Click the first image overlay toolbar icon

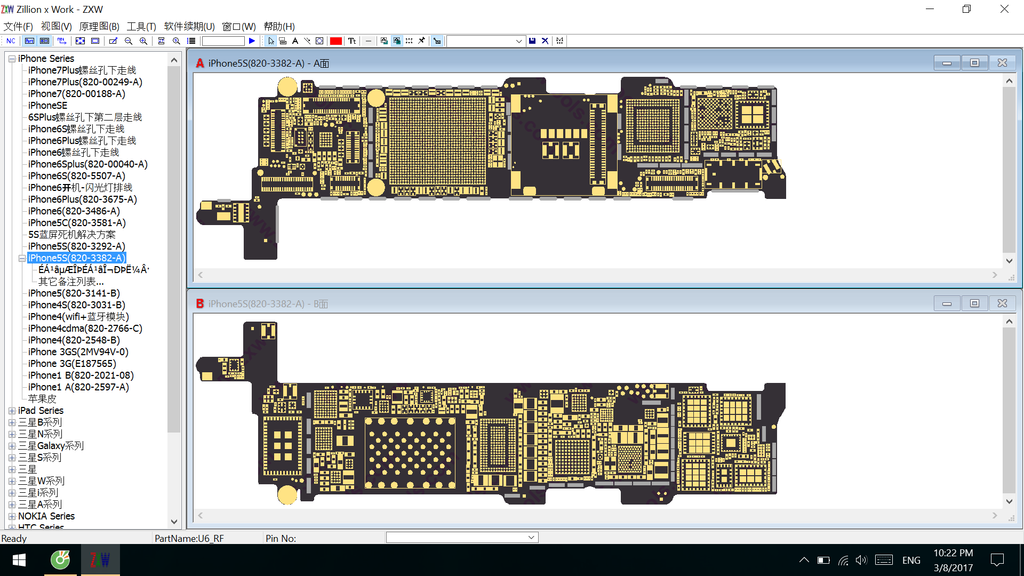click(384, 40)
